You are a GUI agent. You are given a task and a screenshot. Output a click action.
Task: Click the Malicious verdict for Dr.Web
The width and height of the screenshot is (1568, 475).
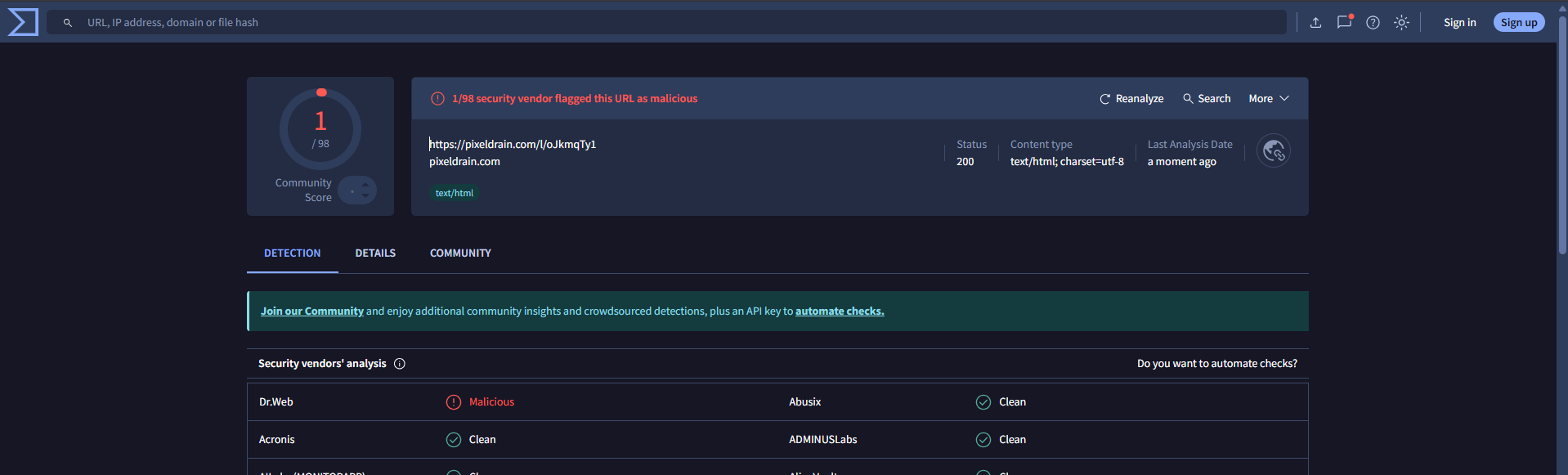pyautogui.click(x=491, y=402)
